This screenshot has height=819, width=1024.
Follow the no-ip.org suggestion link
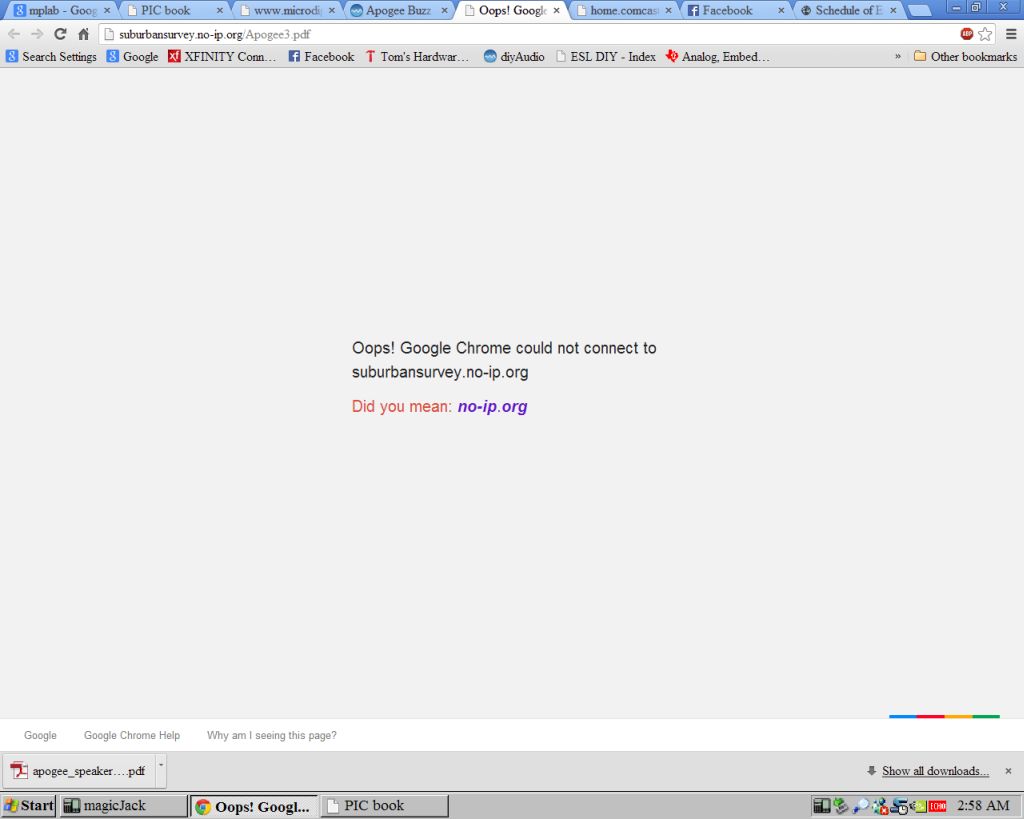point(492,406)
